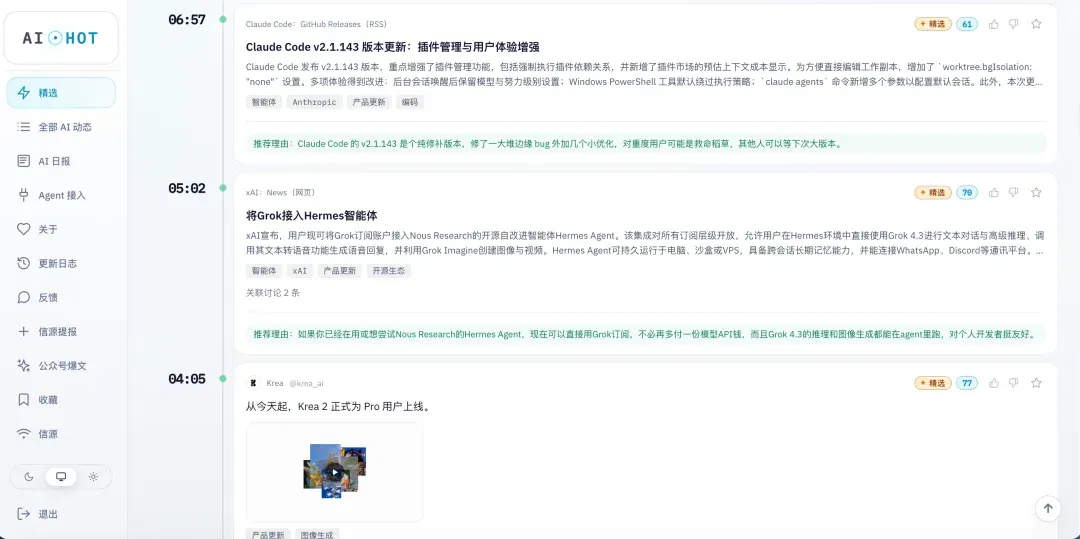Click 编码 tag

[411, 102]
